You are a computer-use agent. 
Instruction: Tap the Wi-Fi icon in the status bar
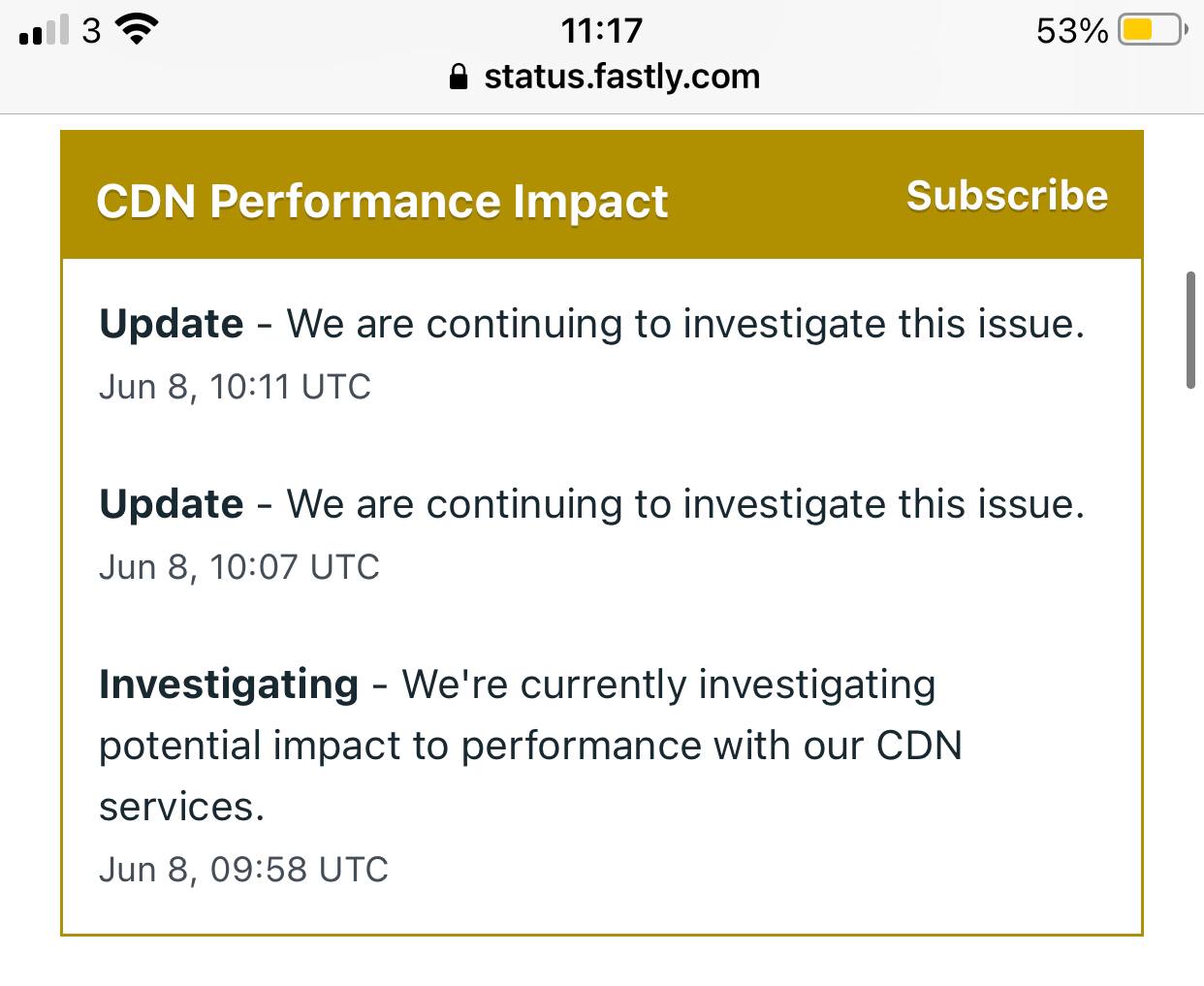[137, 30]
